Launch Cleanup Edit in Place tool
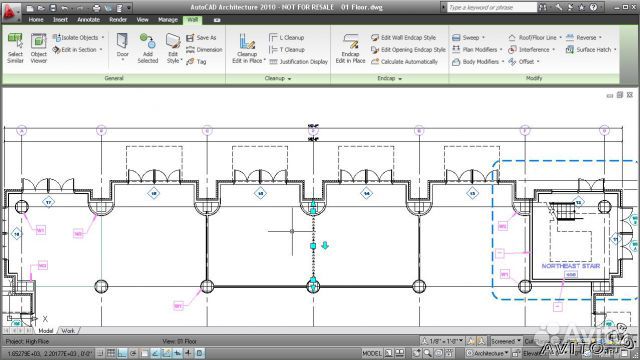Image resolution: width=640 pixels, height=360 pixels. tap(248, 48)
